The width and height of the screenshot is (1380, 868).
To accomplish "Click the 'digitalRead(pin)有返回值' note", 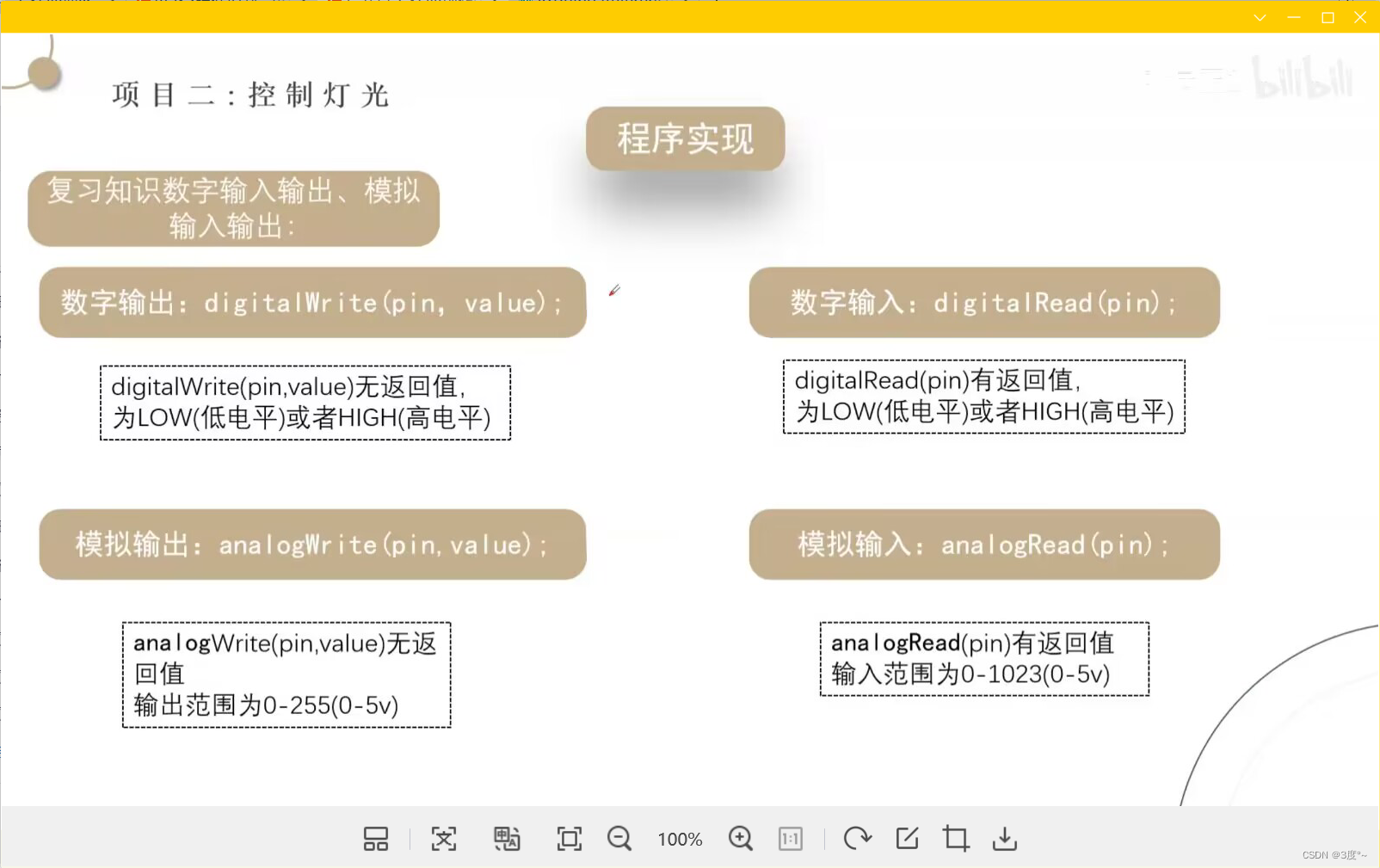I will pyautogui.click(x=984, y=397).
